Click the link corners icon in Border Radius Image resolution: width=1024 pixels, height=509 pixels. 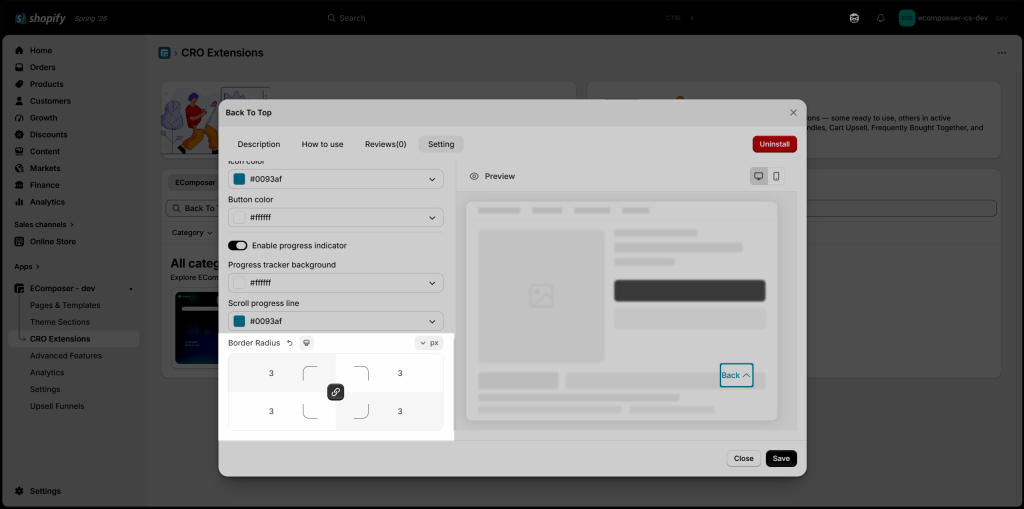[335, 392]
